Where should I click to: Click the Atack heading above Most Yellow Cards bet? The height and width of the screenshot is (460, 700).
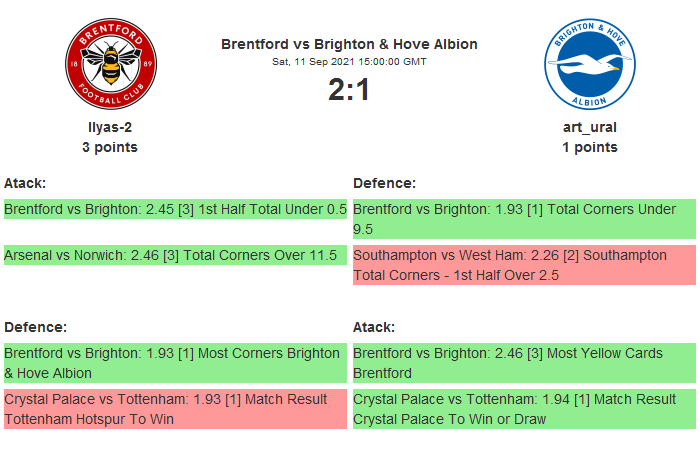(374, 327)
